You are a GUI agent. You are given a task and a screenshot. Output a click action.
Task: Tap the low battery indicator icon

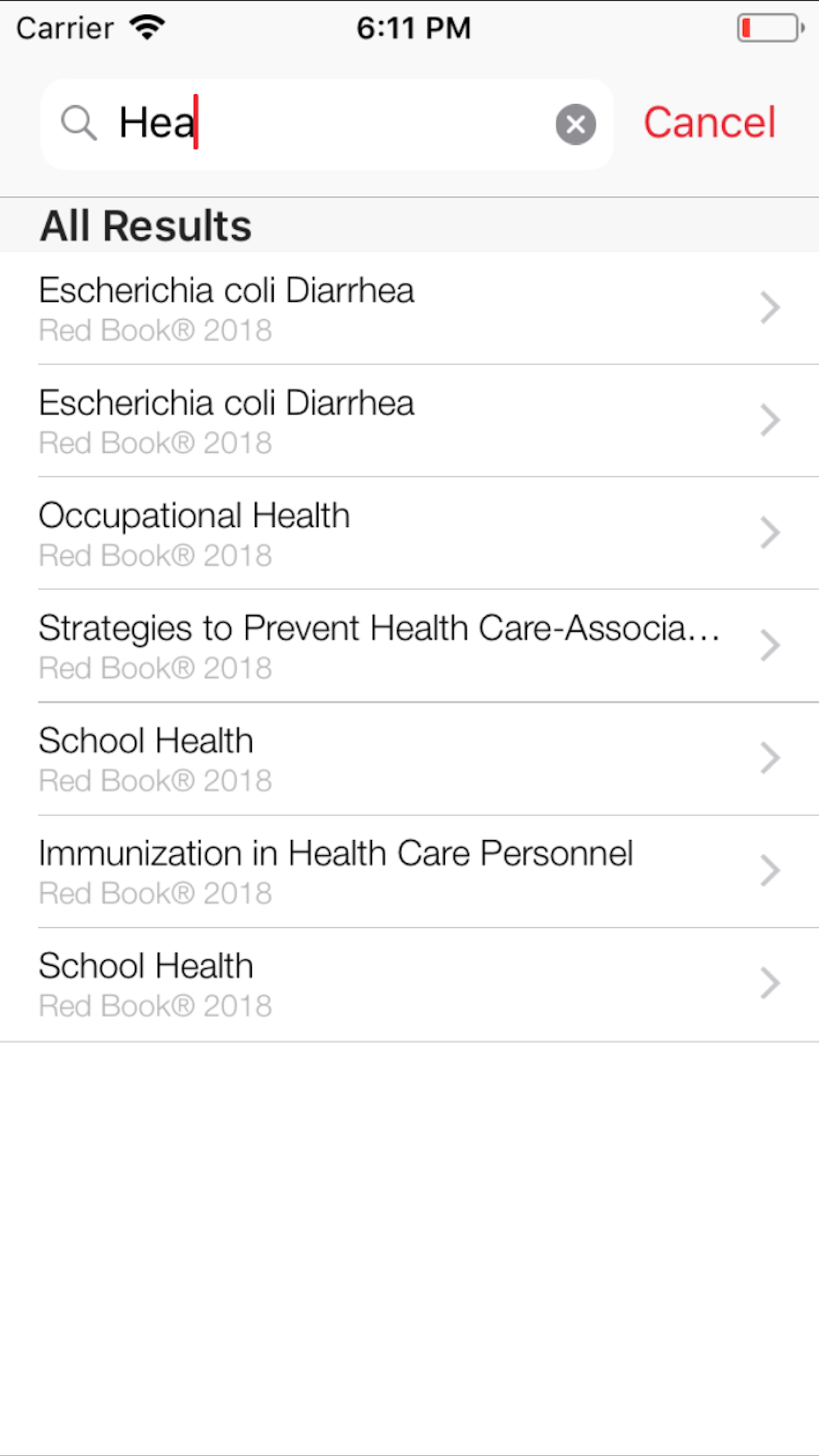(770, 28)
